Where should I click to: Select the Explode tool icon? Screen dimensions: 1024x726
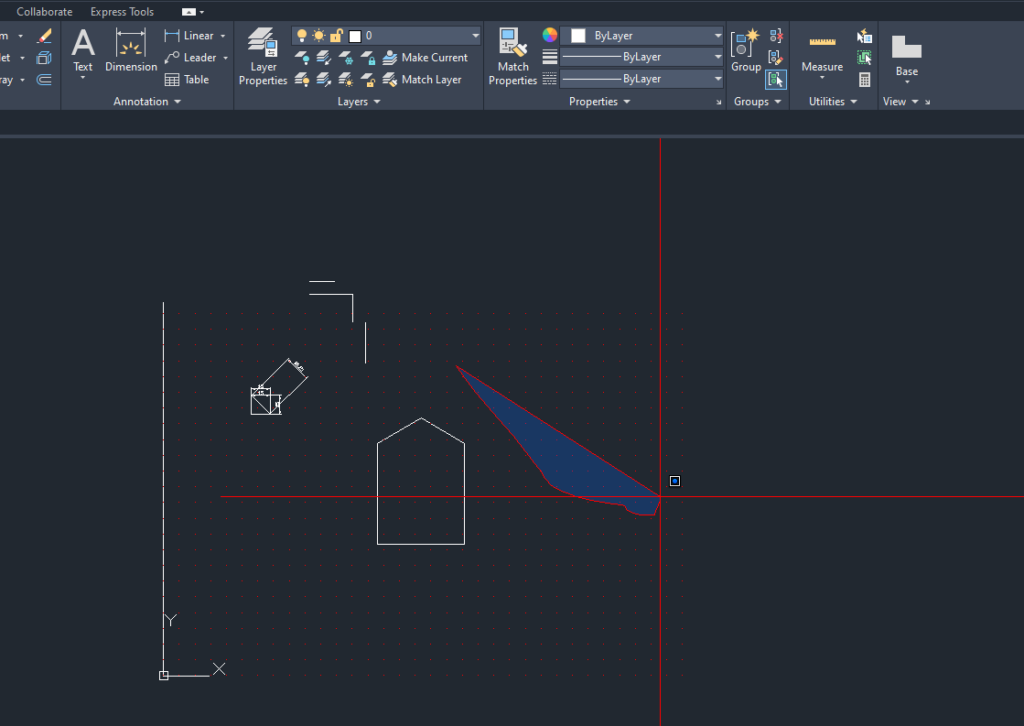coord(44,58)
